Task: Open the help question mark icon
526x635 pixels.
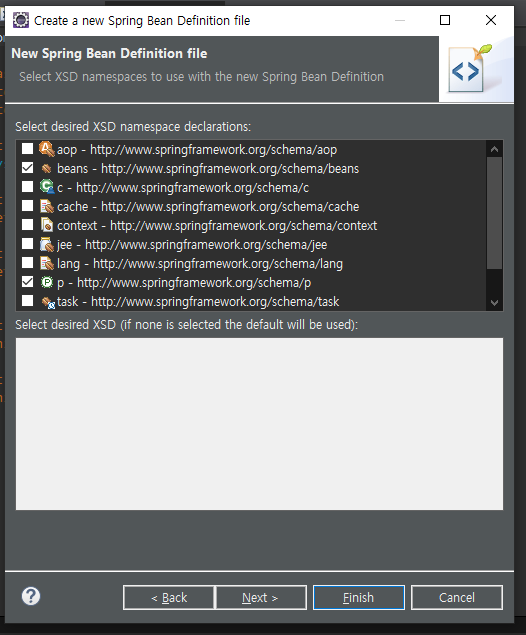Action: (x=31, y=596)
